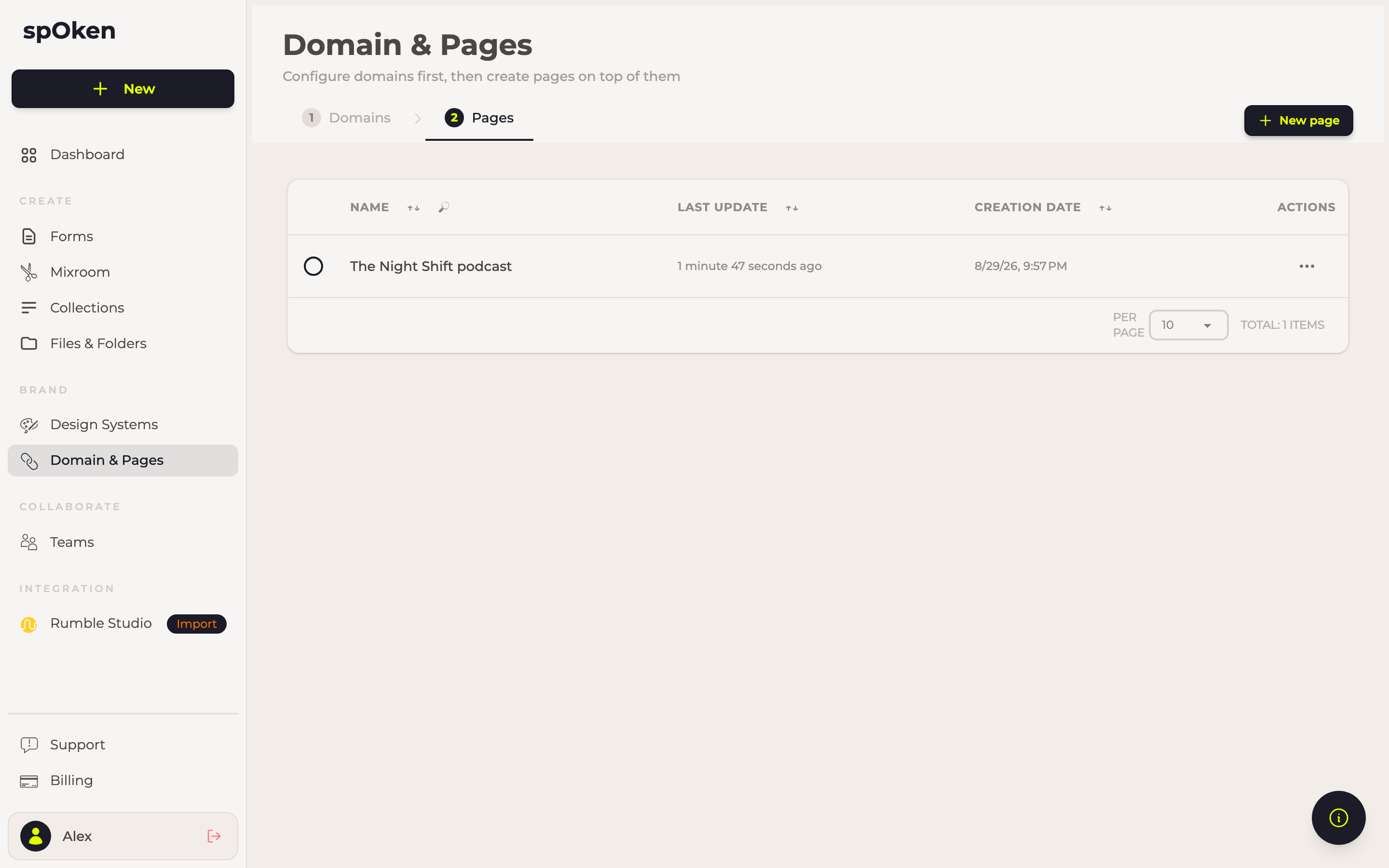
Task: Sort by Last Update arrows
Action: [792, 208]
